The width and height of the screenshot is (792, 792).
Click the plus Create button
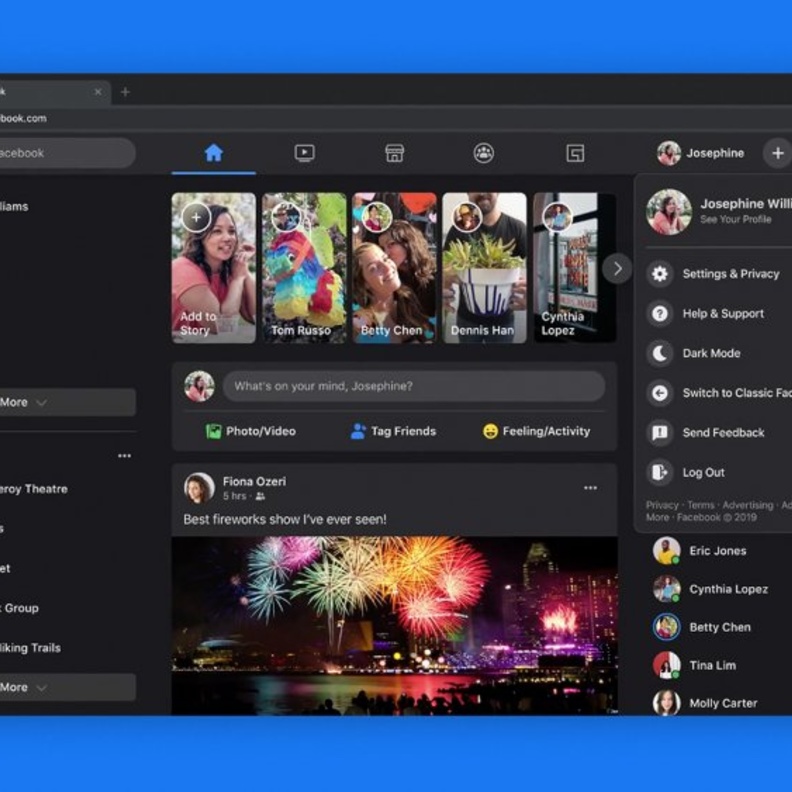[777, 153]
